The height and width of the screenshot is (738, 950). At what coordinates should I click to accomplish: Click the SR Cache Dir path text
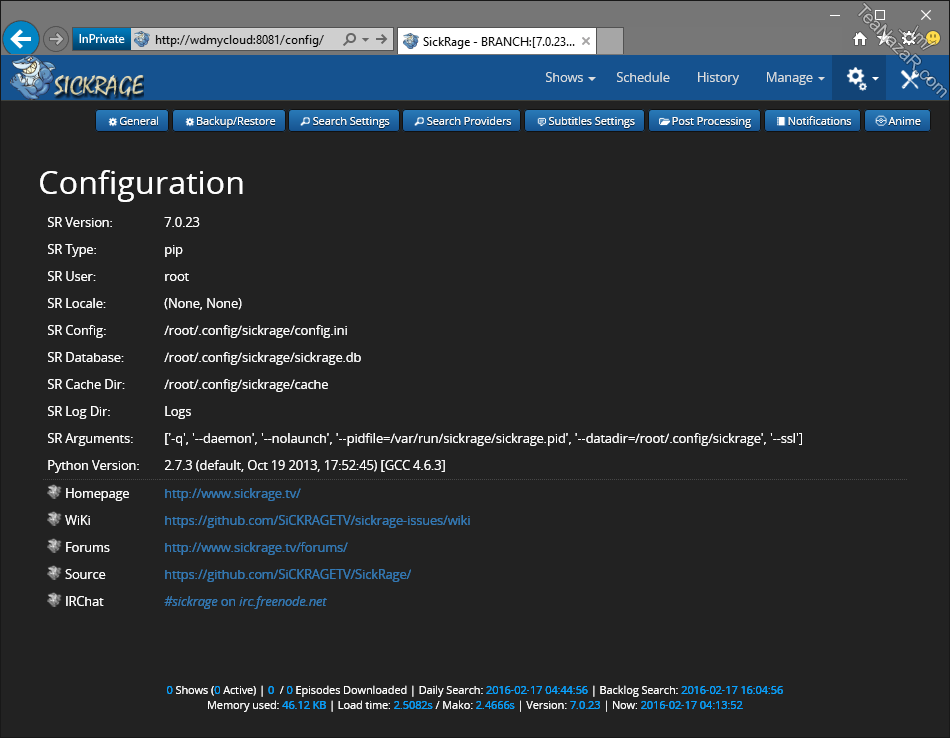(246, 384)
